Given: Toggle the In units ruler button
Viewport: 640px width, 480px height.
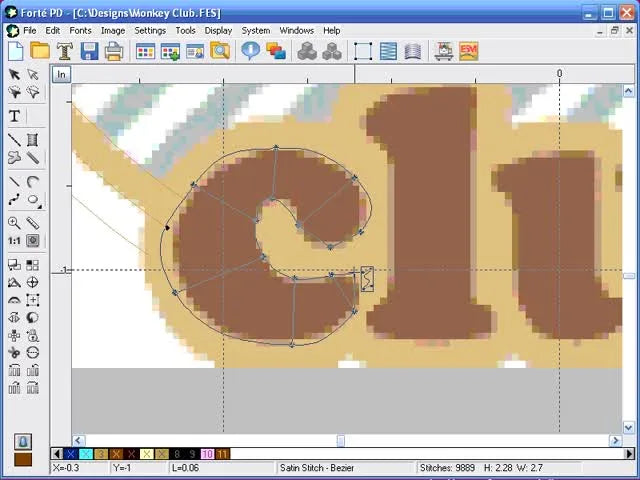Looking at the screenshot, I should (x=61, y=74).
